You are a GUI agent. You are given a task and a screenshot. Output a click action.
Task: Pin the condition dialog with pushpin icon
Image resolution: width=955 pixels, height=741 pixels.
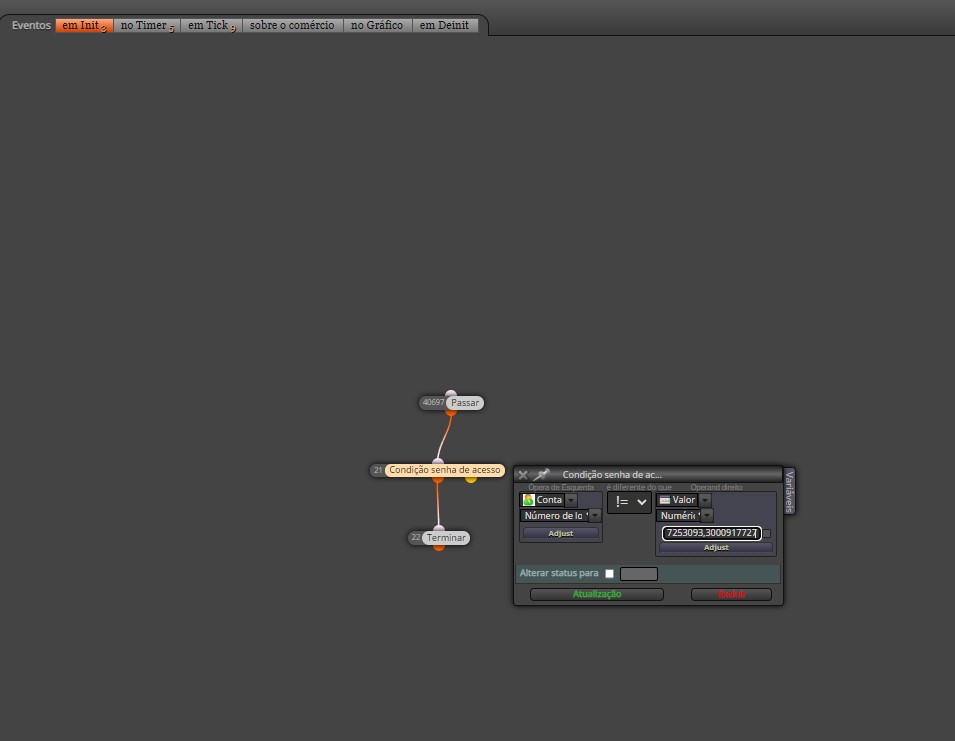[541, 474]
